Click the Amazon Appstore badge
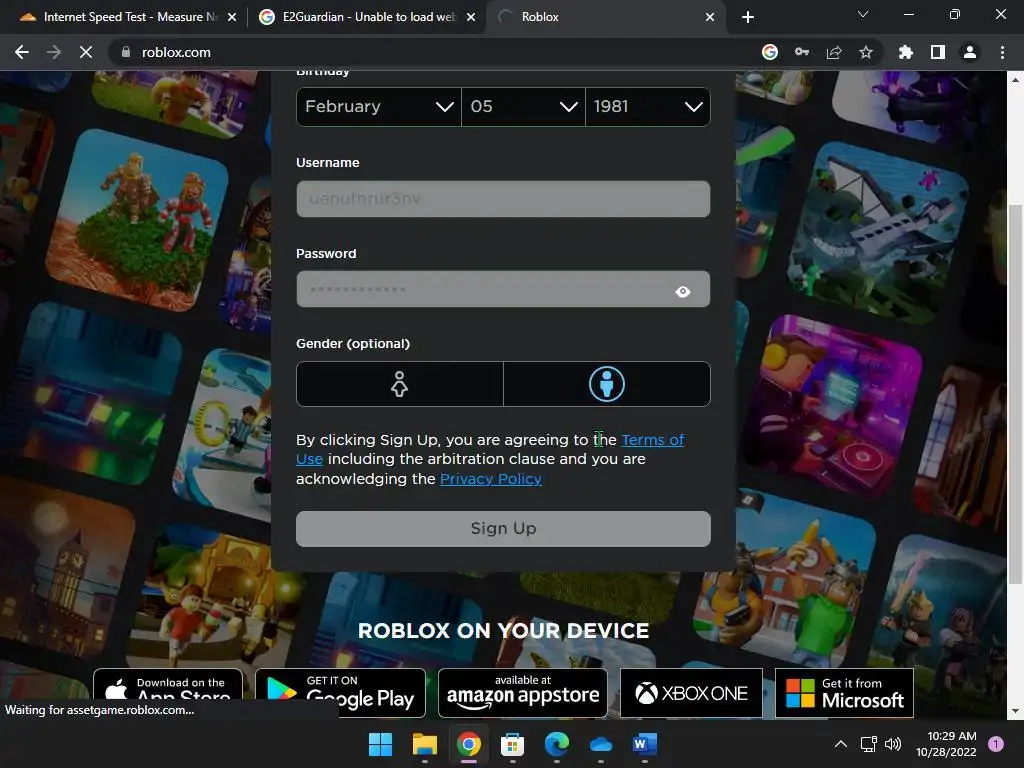The width and height of the screenshot is (1024, 768). click(x=522, y=692)
